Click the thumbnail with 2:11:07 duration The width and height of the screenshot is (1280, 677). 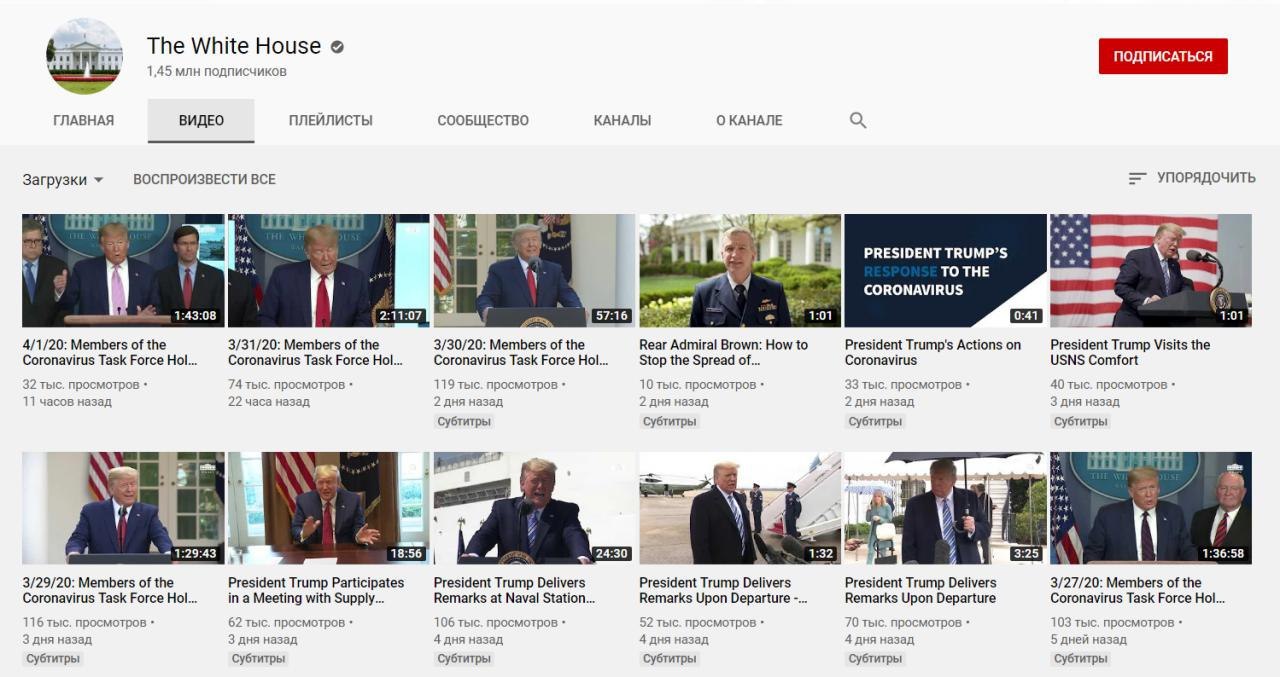(x=329, y=270)
